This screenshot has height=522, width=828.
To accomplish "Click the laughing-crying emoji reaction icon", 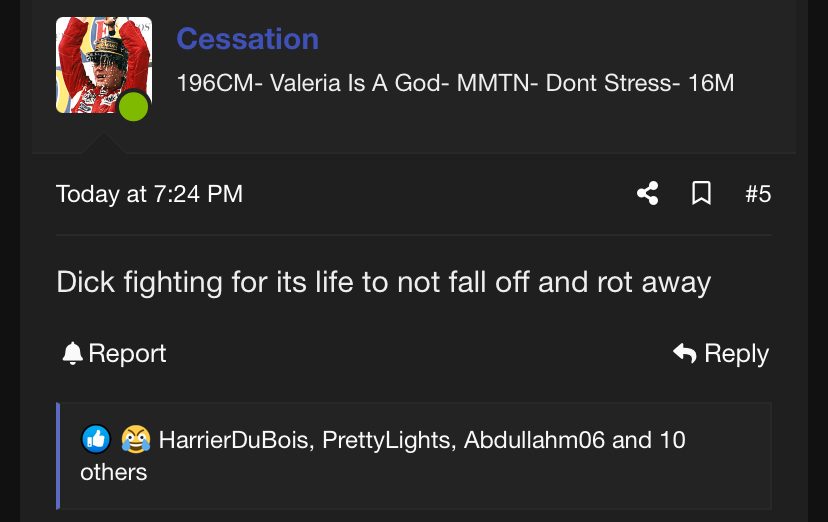I will coord(134,439).
